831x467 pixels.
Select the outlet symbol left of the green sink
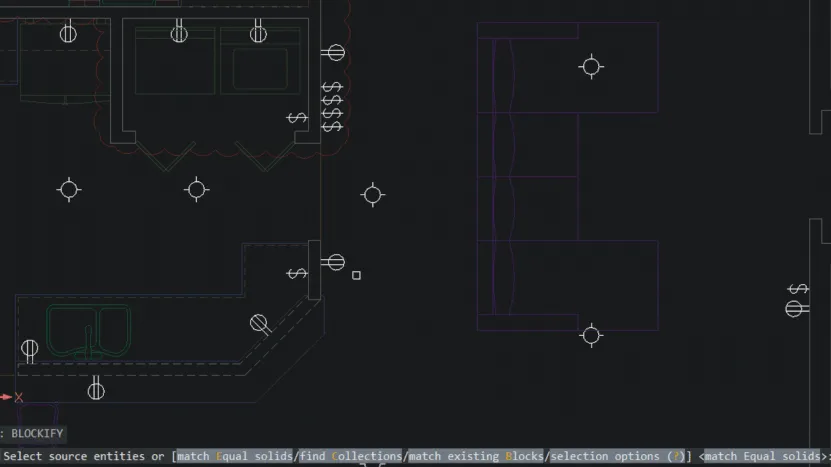coord(30,351)
